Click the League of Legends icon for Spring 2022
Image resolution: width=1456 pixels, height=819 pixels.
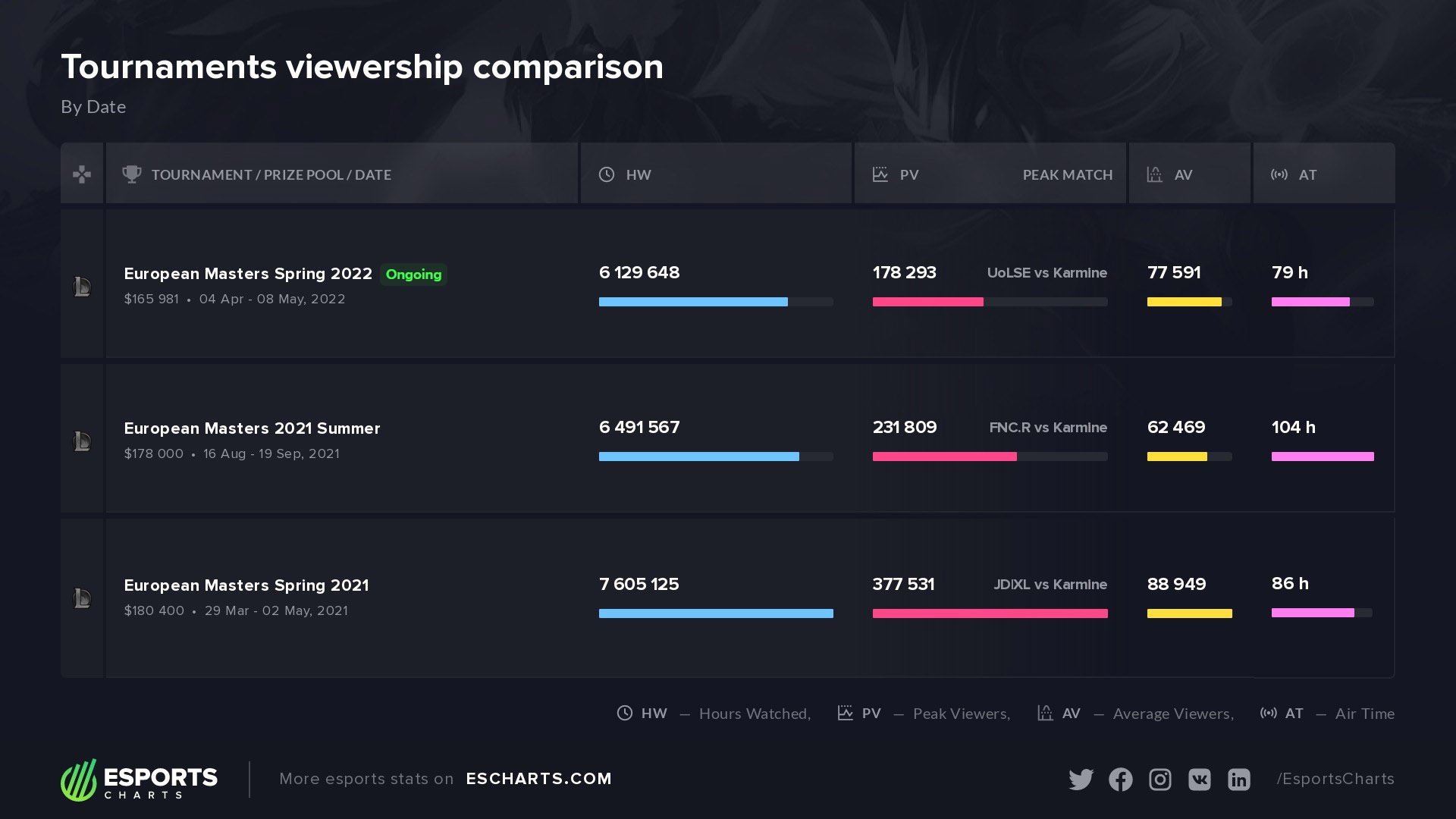[82, 287]
